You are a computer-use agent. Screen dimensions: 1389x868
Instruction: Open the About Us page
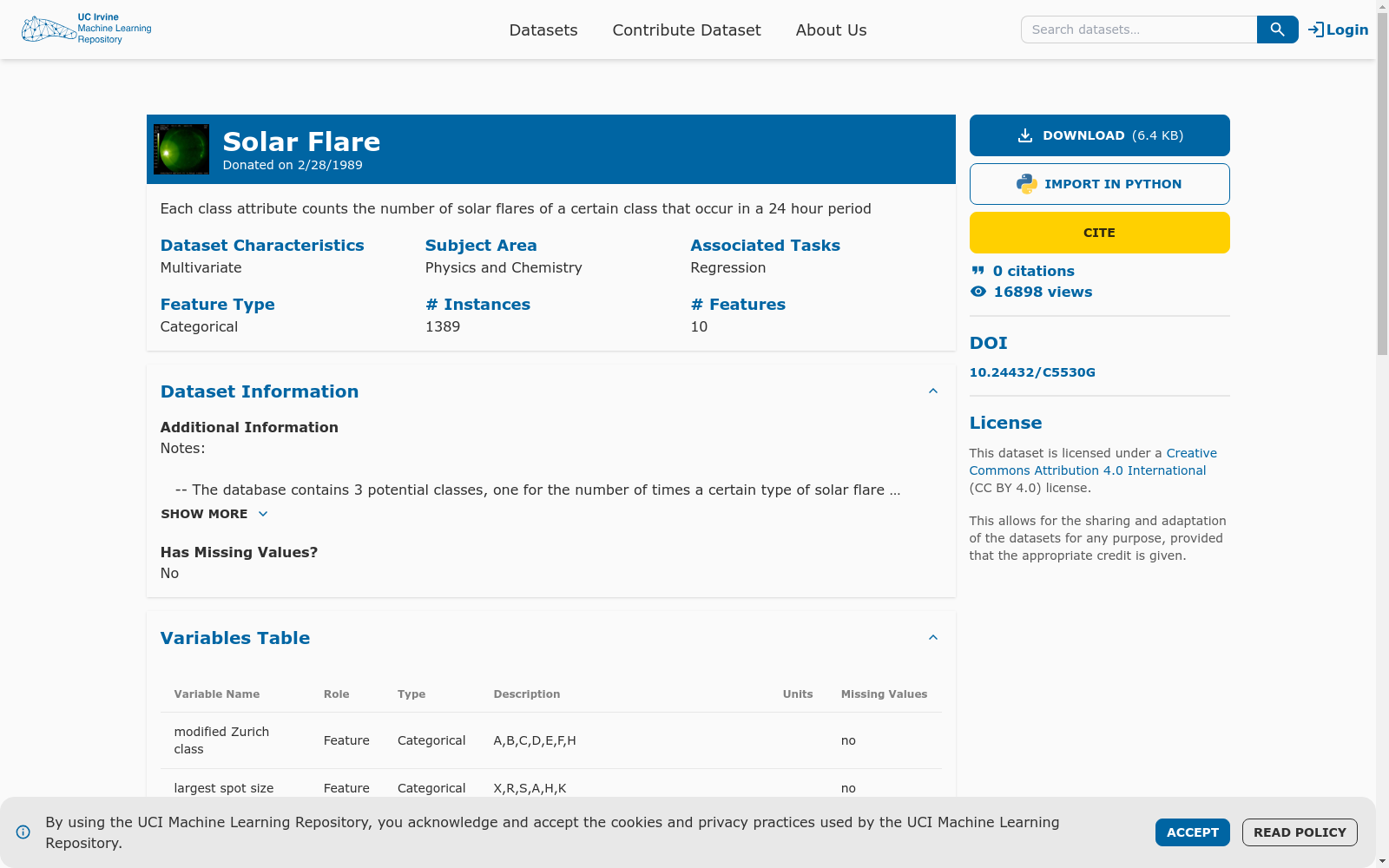831,30
